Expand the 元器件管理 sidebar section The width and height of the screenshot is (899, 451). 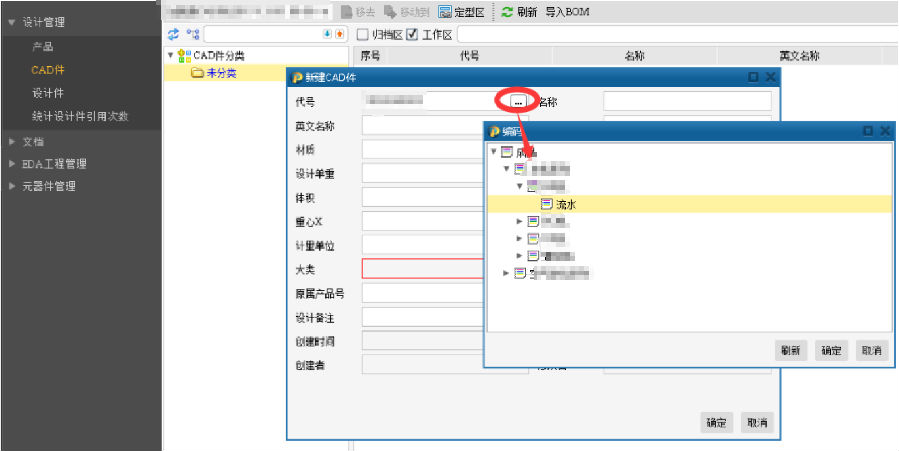11,186
